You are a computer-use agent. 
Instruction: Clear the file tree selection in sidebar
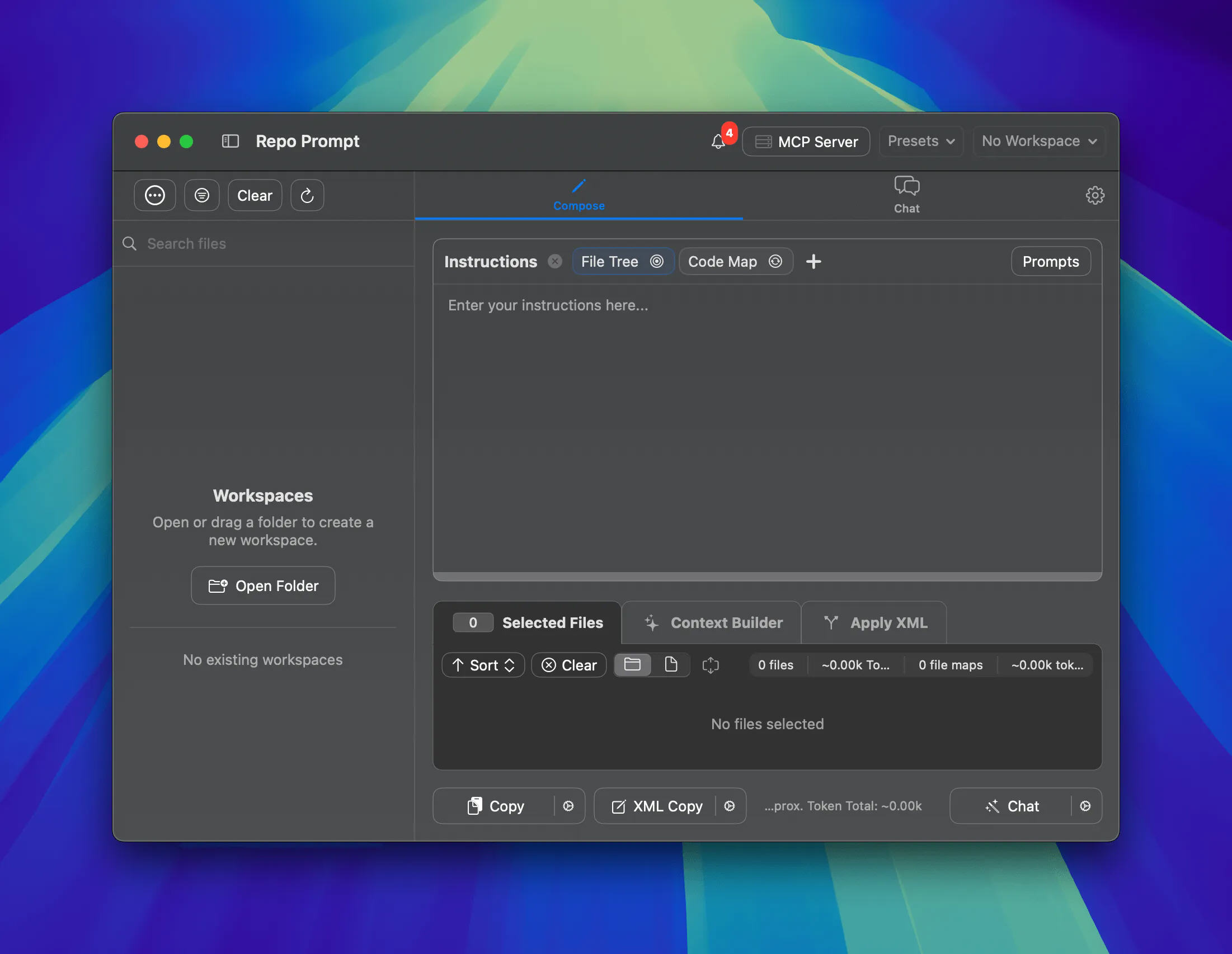[255, 196]
